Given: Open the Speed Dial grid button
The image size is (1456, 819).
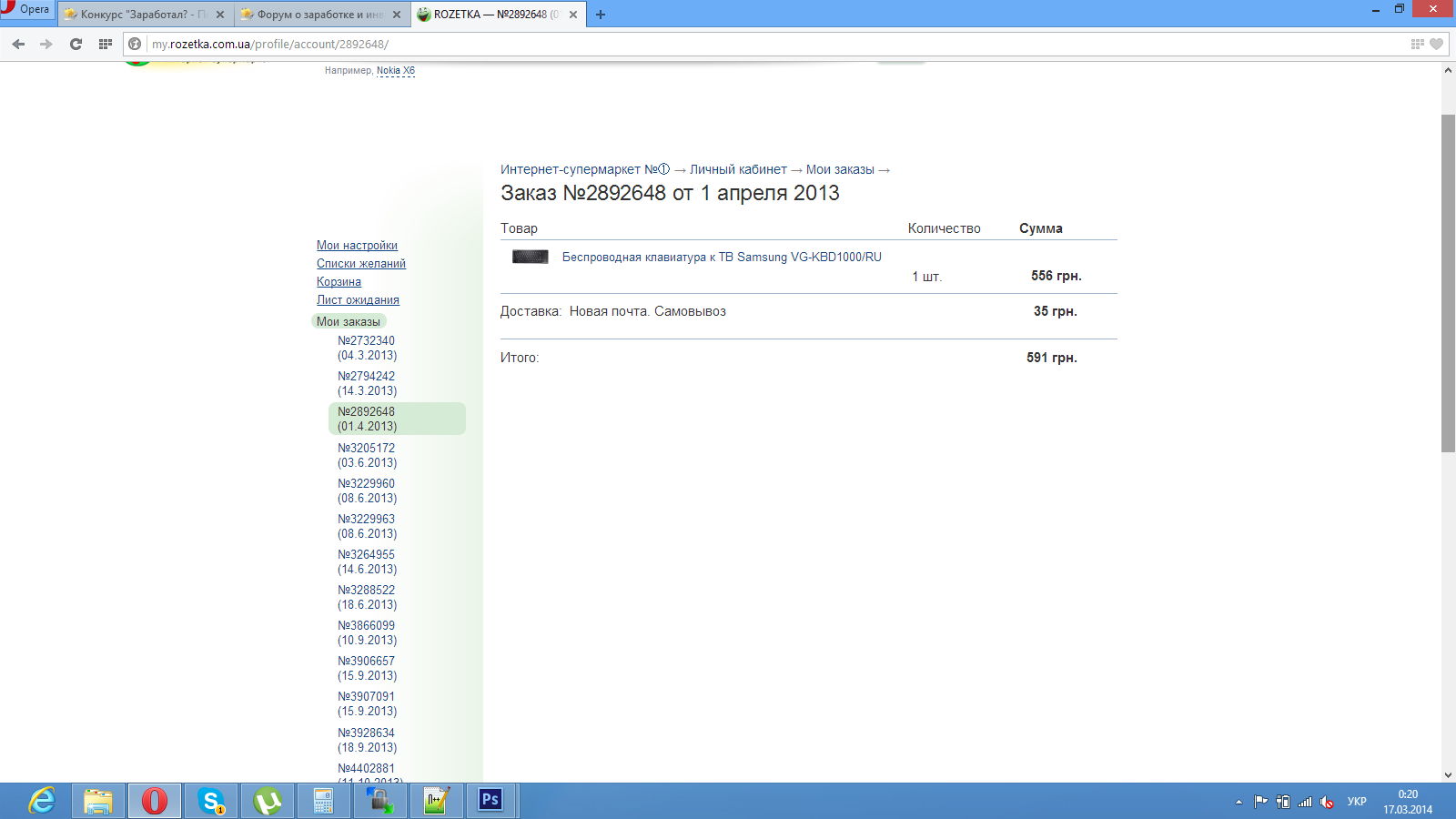Looking at the screenshot, I should pyautogui.click(x=106, y=44).
